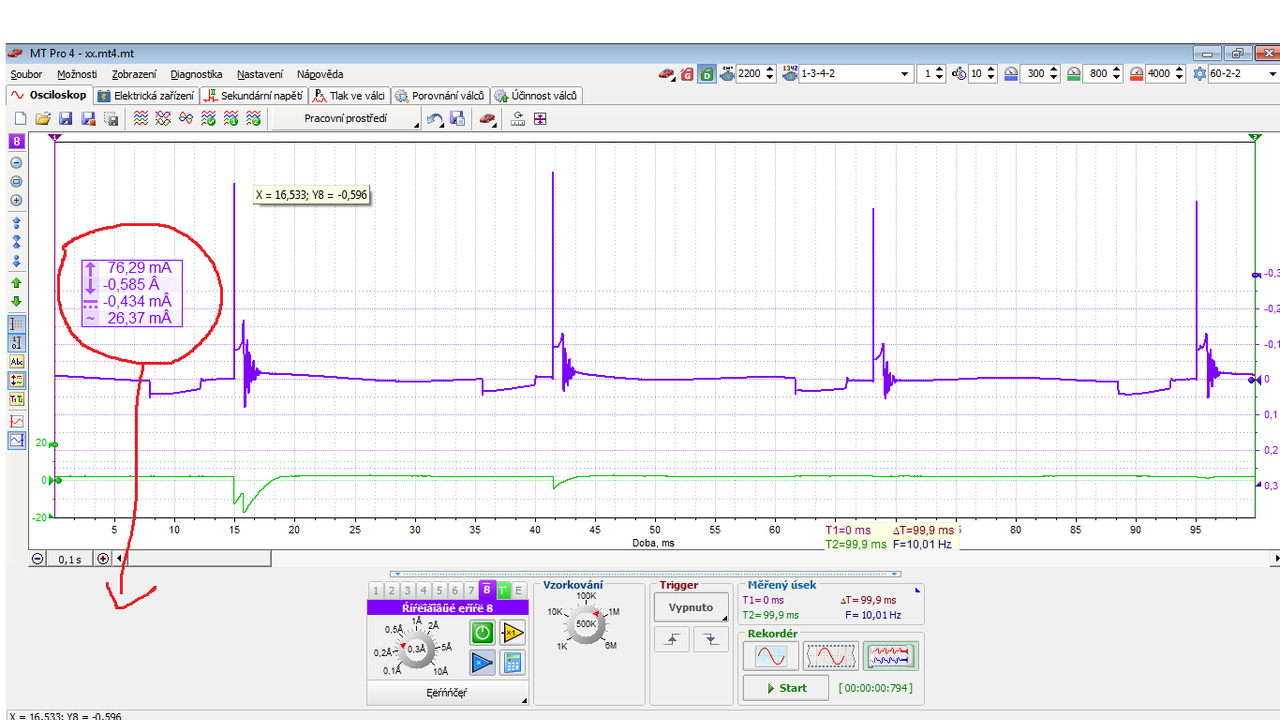The image size is (1280, 720).
Task: Create a new file with the blank page icon
Action: tap(19, 119)
